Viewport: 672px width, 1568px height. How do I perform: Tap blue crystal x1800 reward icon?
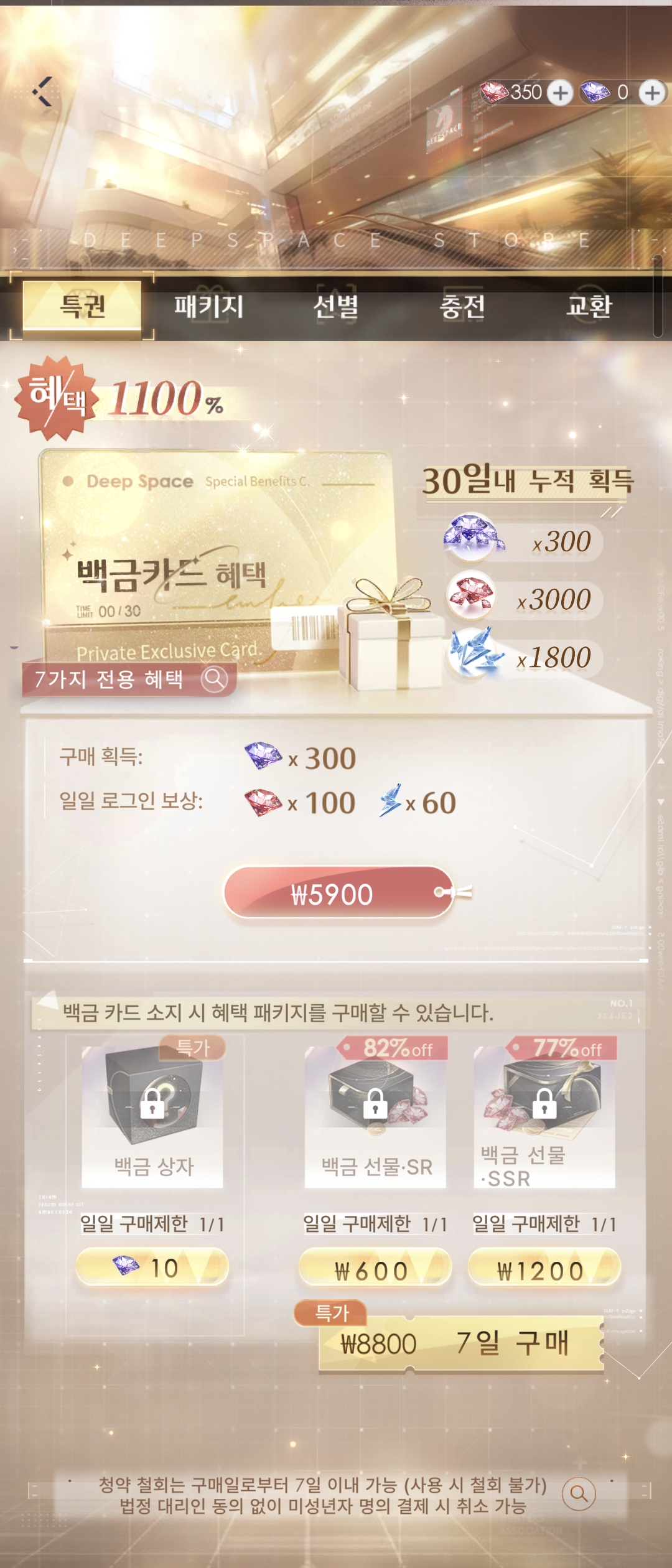[475, 652]
